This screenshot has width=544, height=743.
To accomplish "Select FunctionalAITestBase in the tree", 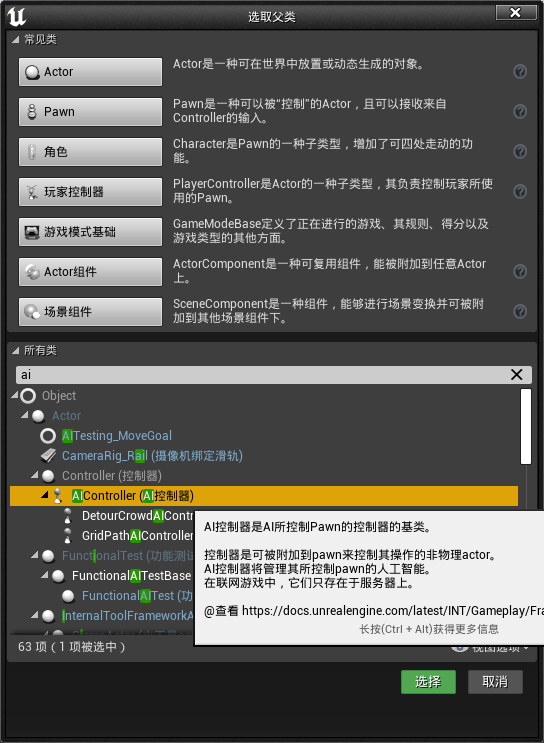I will coord(131,576).
